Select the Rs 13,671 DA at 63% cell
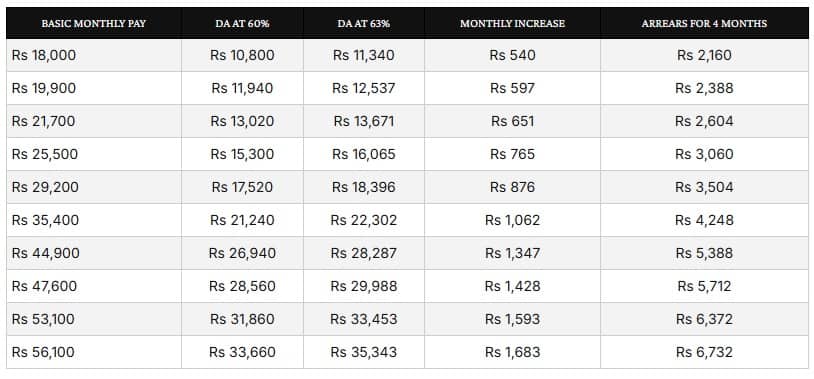Screen dimensions: 814x379 [x=364, y=121]
